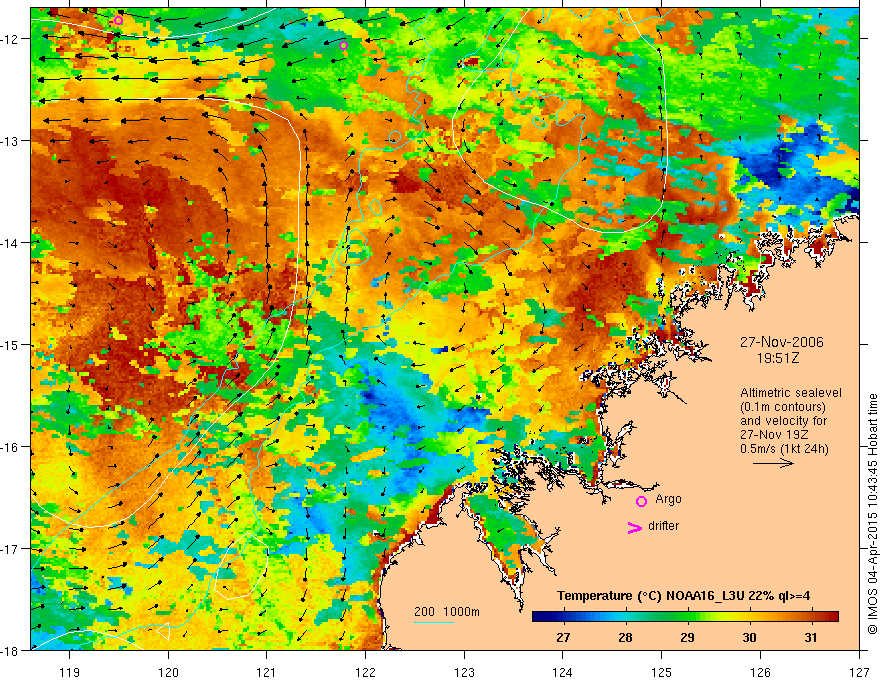Click the latitude -15 axis label

point(10,345)
